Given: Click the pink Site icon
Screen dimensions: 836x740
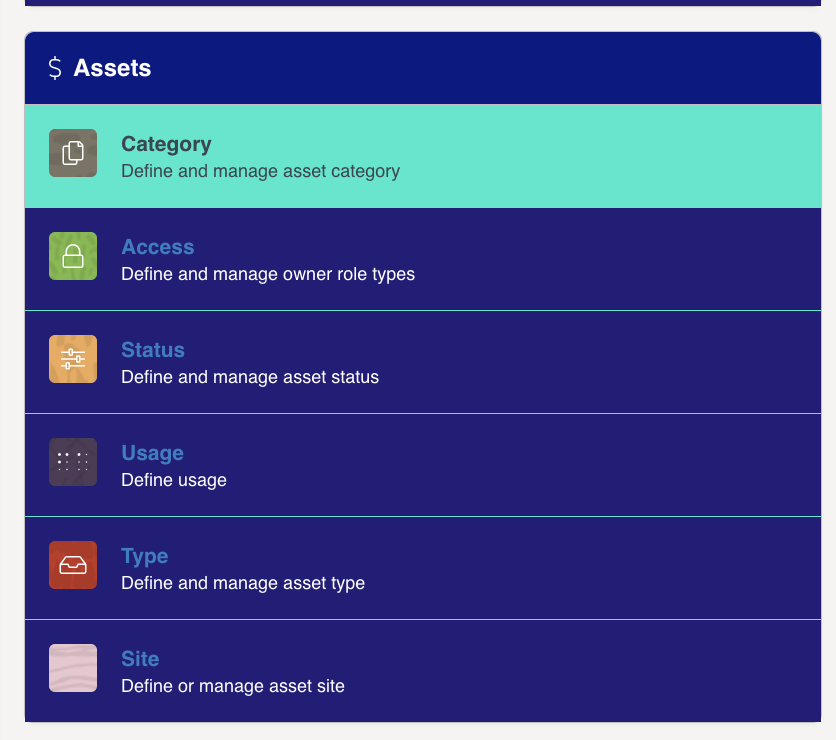Looking at the screenshot, I should pyautogui.click(x=73, y=667).
